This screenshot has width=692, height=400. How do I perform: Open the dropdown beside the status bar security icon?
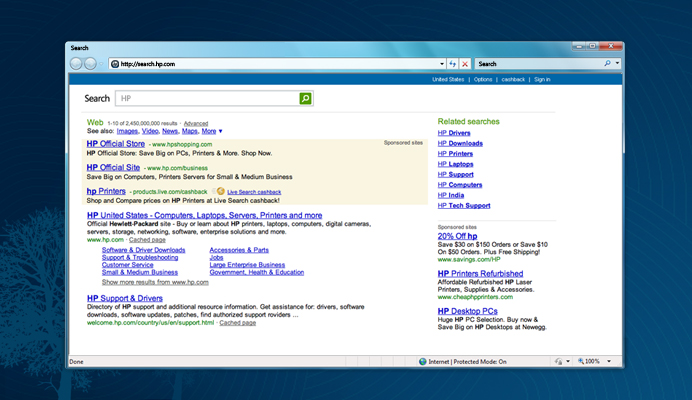pos(568,361)
